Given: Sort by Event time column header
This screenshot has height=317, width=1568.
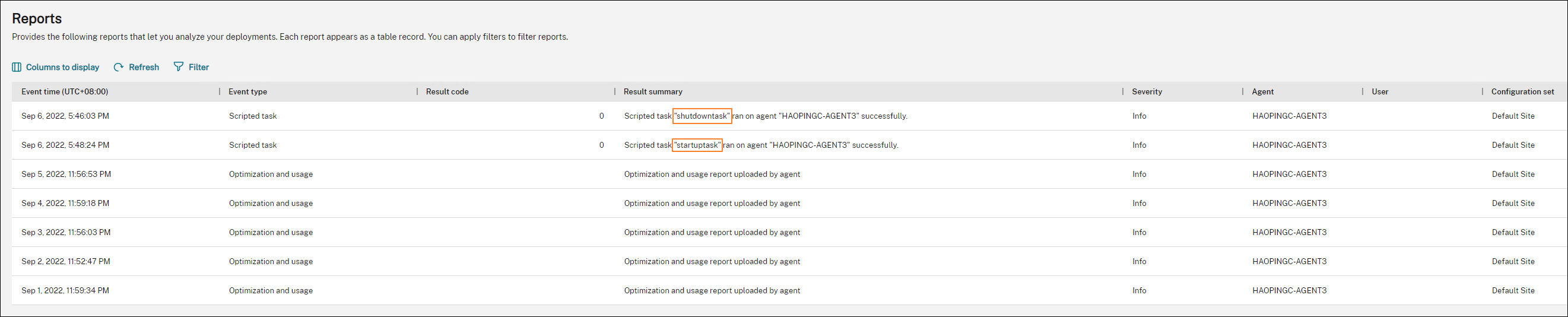Looking at the screenshot, I should [x=65, y=92].
